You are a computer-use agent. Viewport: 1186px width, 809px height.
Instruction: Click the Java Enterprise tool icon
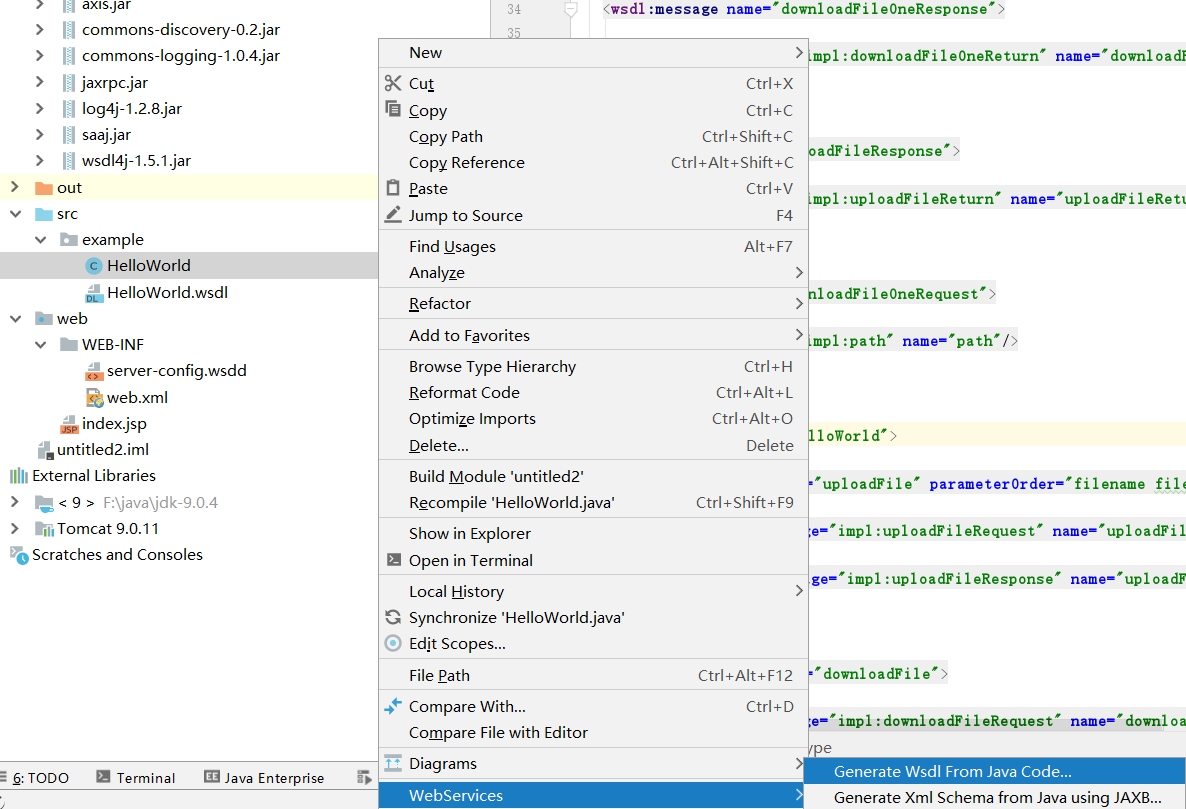213,776
